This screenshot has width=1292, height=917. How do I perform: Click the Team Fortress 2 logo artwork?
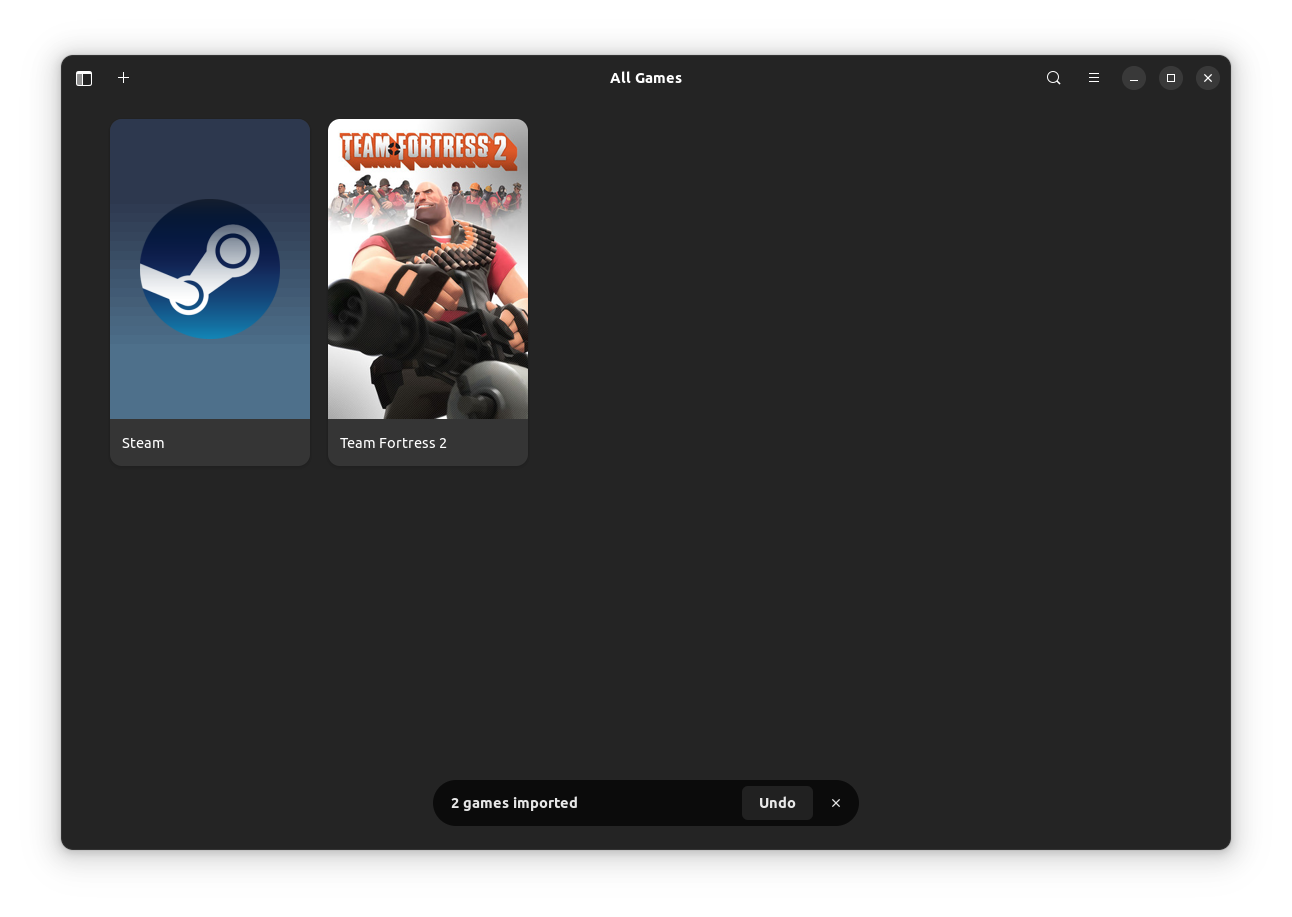(x=428, y=150)
